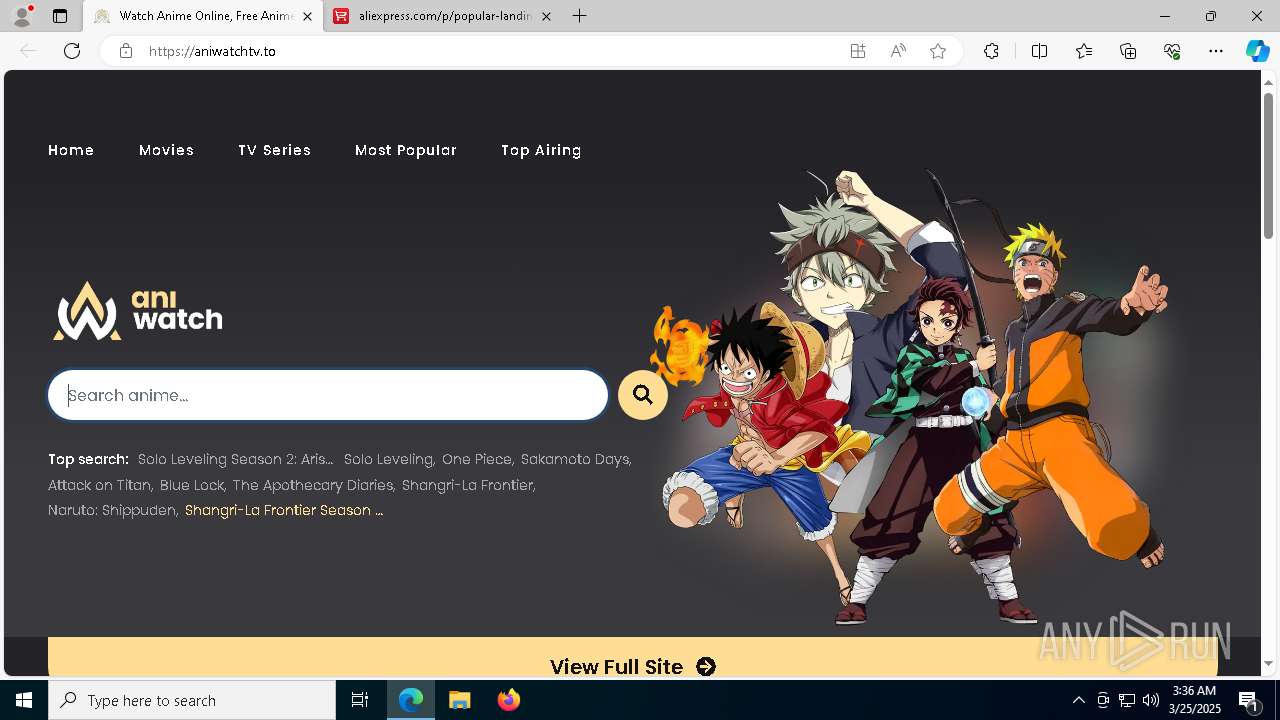Open the Windows Start menu

point(24,700)
